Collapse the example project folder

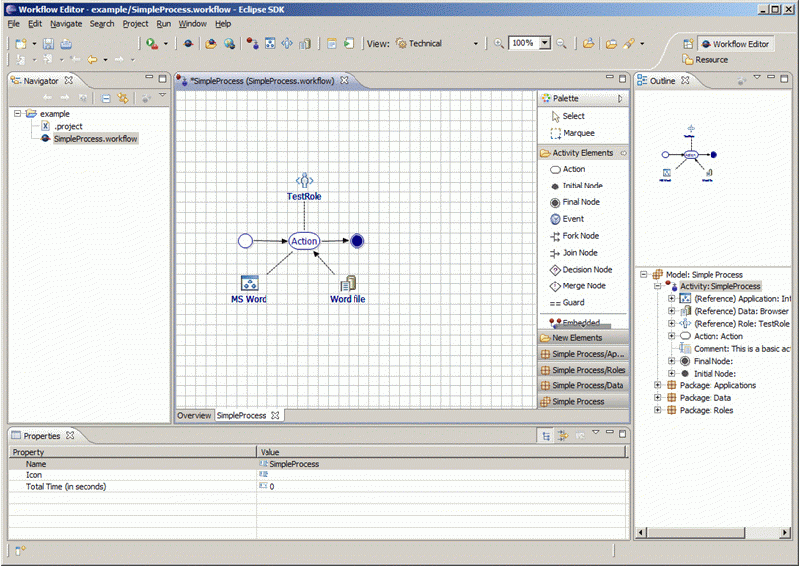point(17,113)
